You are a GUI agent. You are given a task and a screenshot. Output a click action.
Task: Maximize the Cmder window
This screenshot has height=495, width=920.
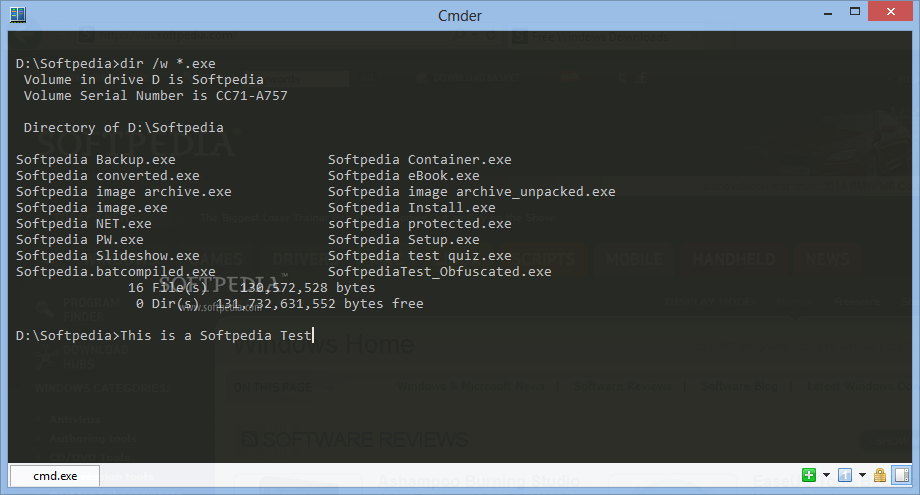pyautogui.click(x=855, y=12)
